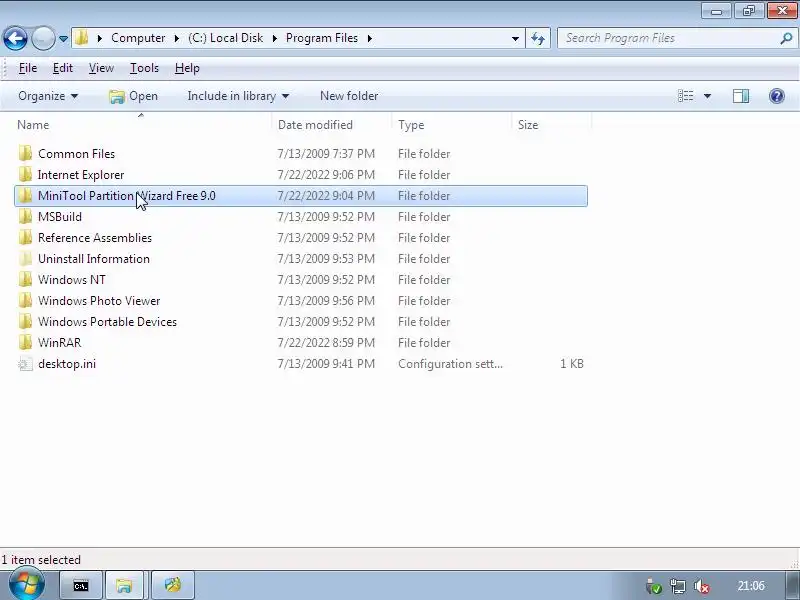
Task: Open address bar previous locations dropdown
Action: pos(515,39)
